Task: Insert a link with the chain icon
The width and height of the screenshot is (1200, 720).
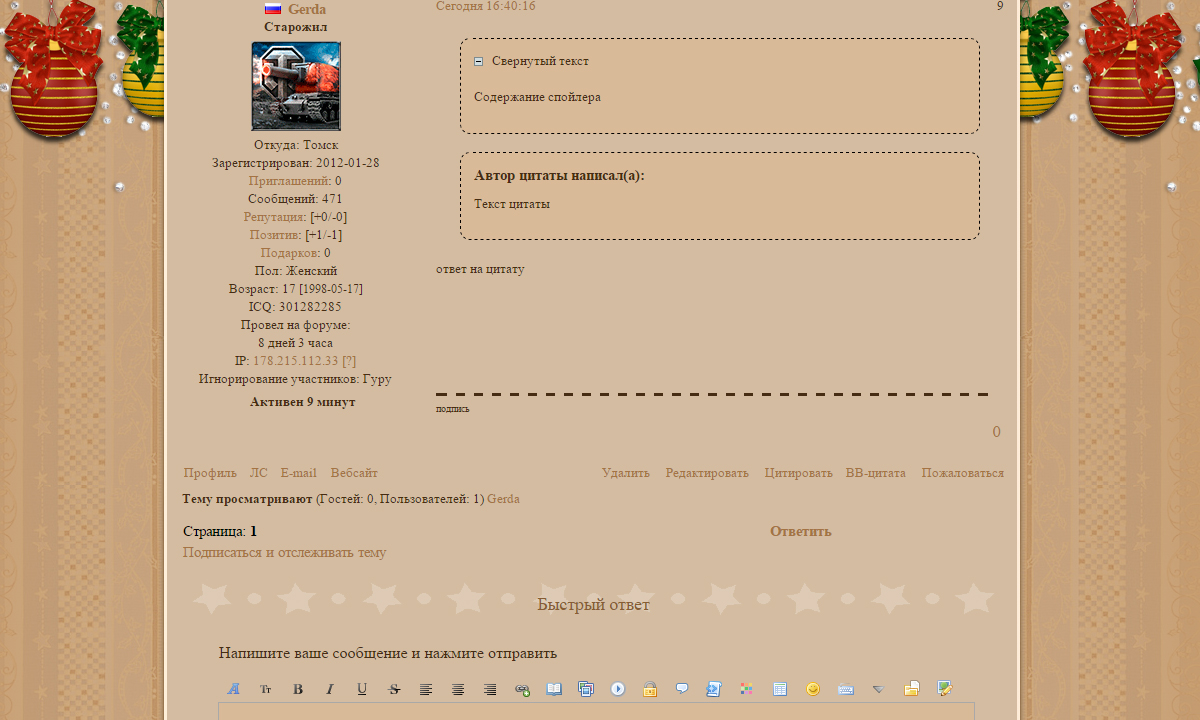Action: [x=522, y=689]
